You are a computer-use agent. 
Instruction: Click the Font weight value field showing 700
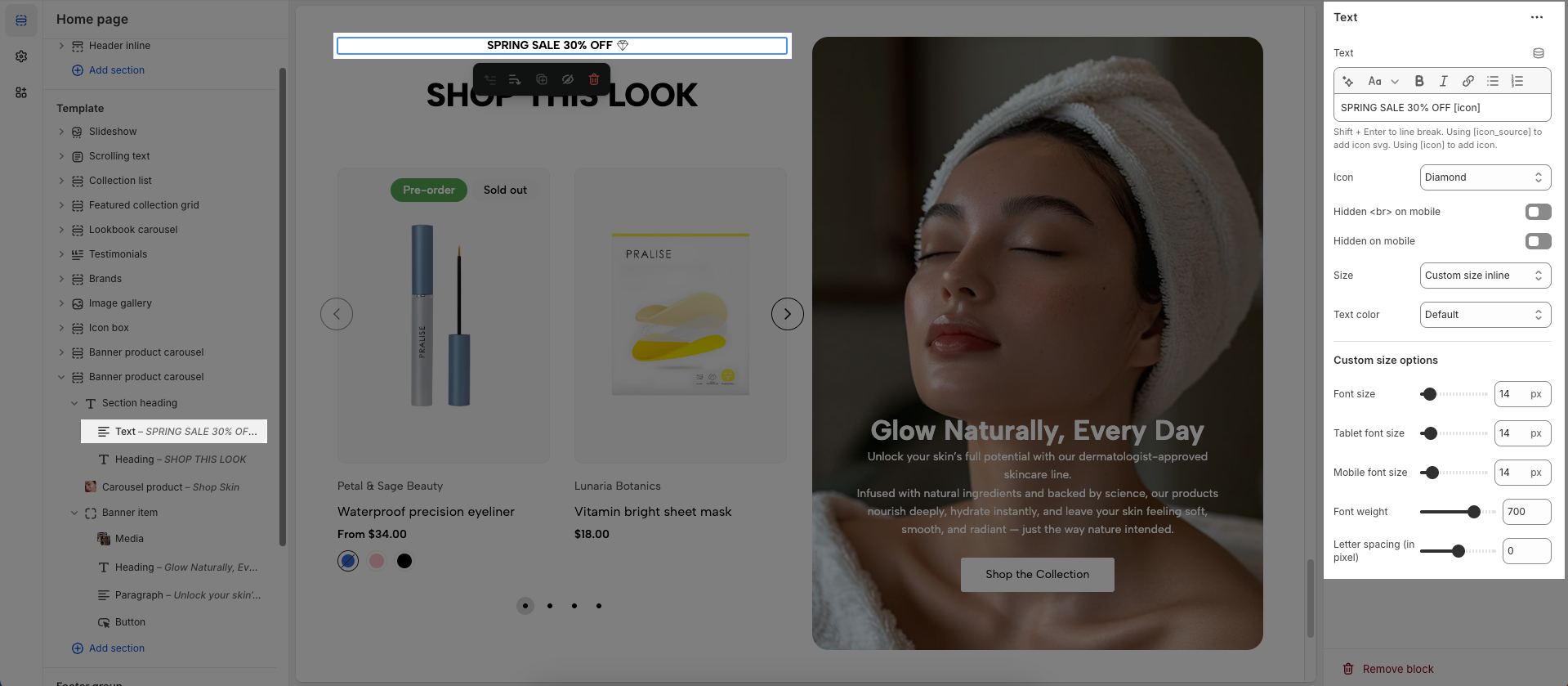(1526, 512)
